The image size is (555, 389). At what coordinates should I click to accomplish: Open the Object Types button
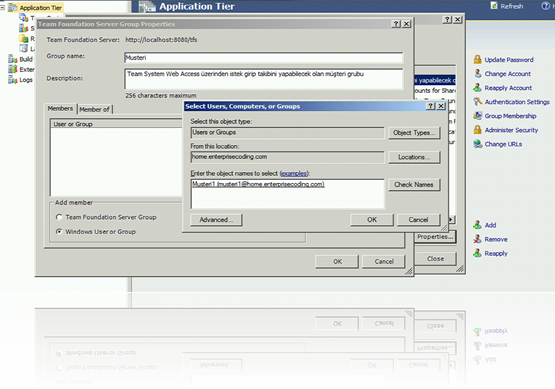click(414, 133)
